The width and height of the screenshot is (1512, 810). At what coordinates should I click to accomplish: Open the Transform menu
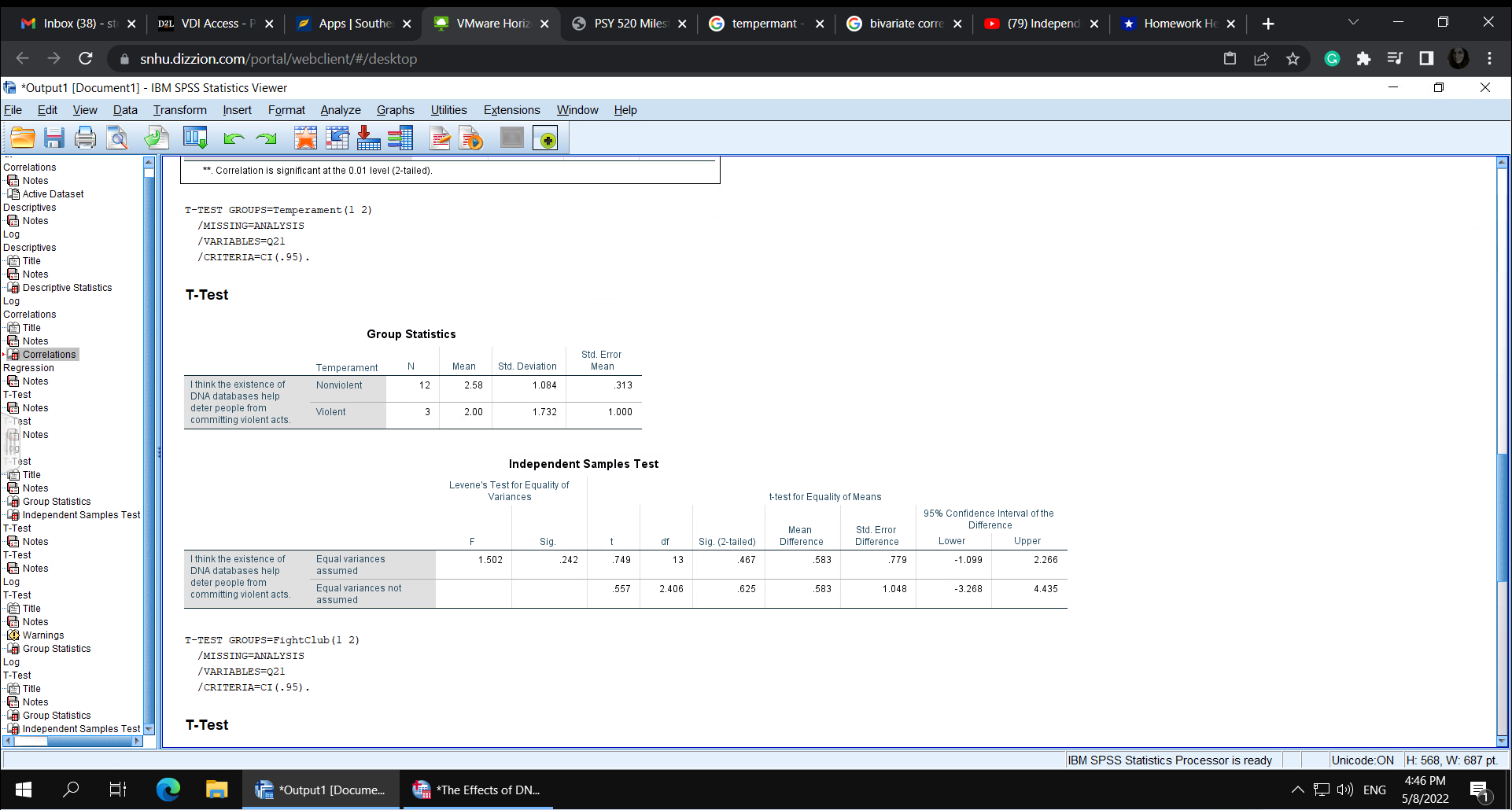pos(180,110)
